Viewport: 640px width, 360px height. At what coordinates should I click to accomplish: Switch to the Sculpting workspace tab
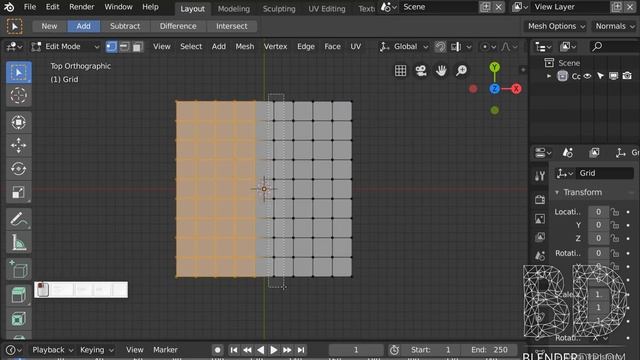click(x=279, y=9)
